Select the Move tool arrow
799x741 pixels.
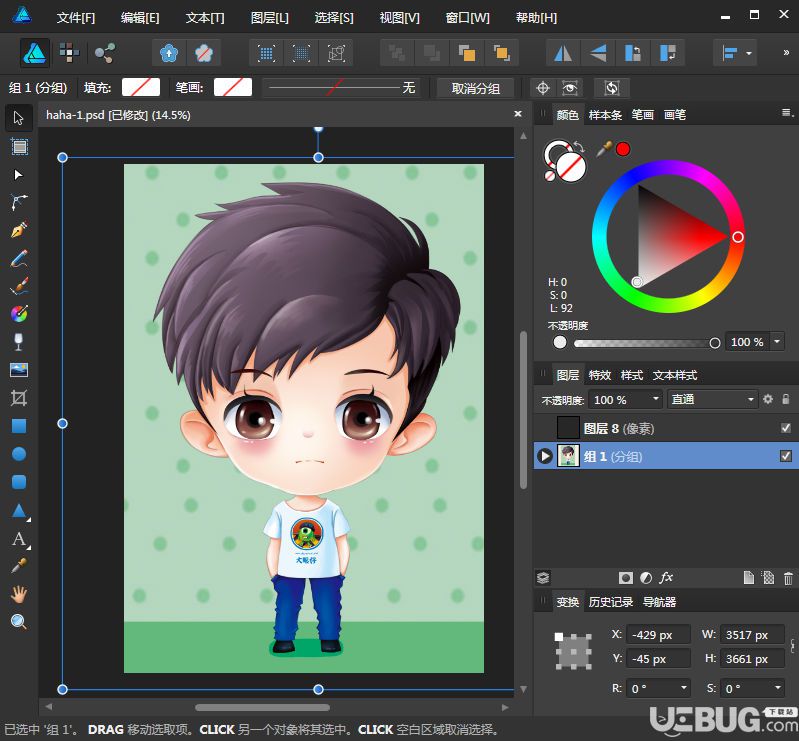[19, 118]
